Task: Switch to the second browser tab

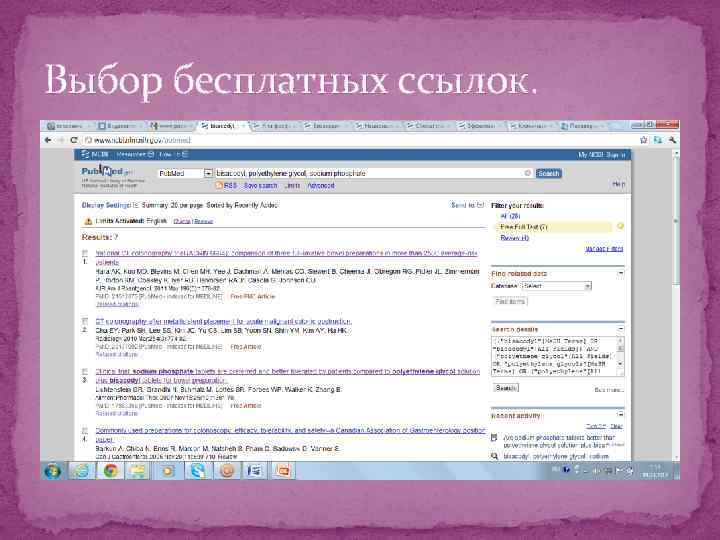Action: 120,126
